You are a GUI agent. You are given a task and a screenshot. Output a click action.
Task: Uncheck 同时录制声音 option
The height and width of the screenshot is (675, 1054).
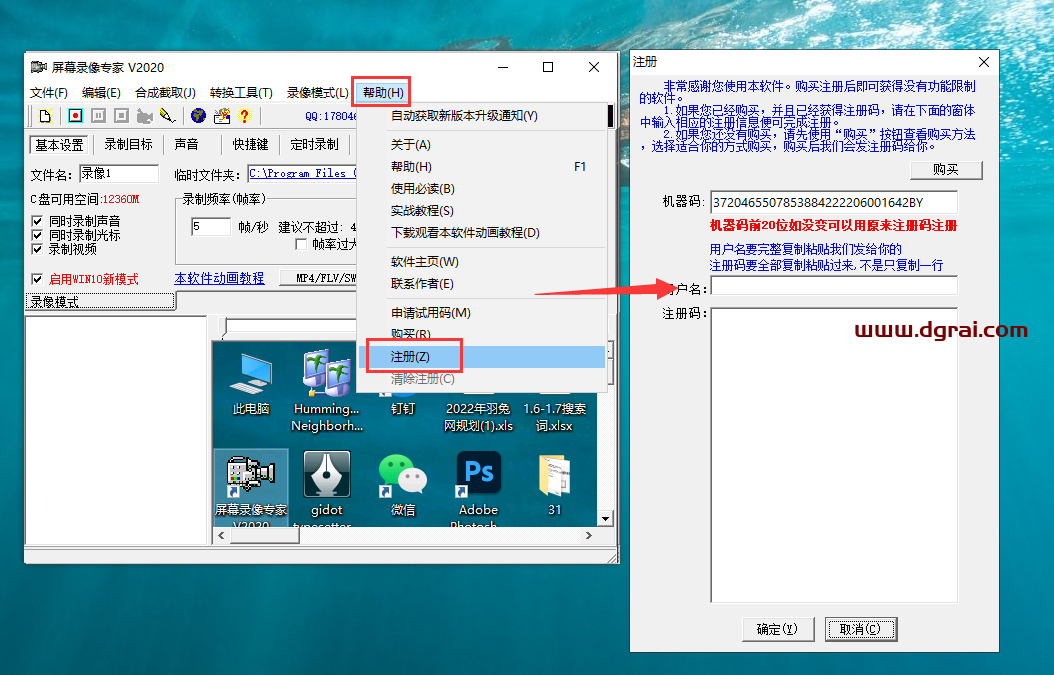(36, 221)
